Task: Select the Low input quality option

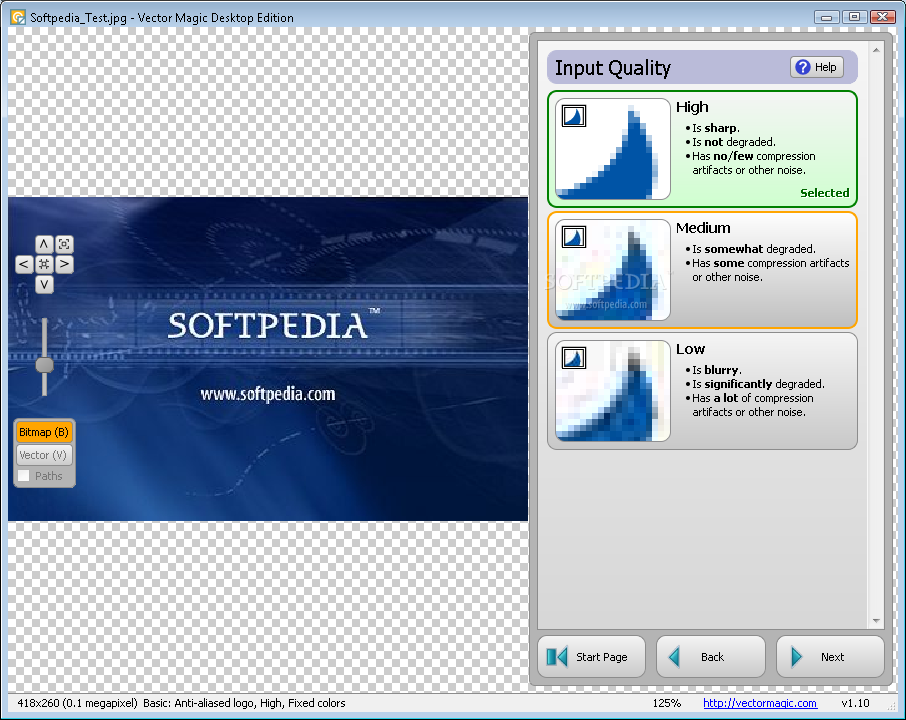Action: tap(702, 391)
